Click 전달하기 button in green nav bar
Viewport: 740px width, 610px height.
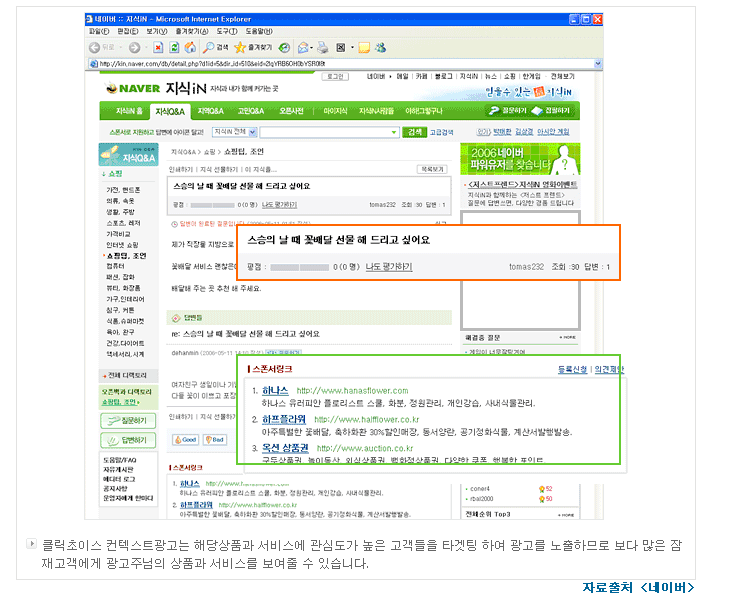pos(551,110)
